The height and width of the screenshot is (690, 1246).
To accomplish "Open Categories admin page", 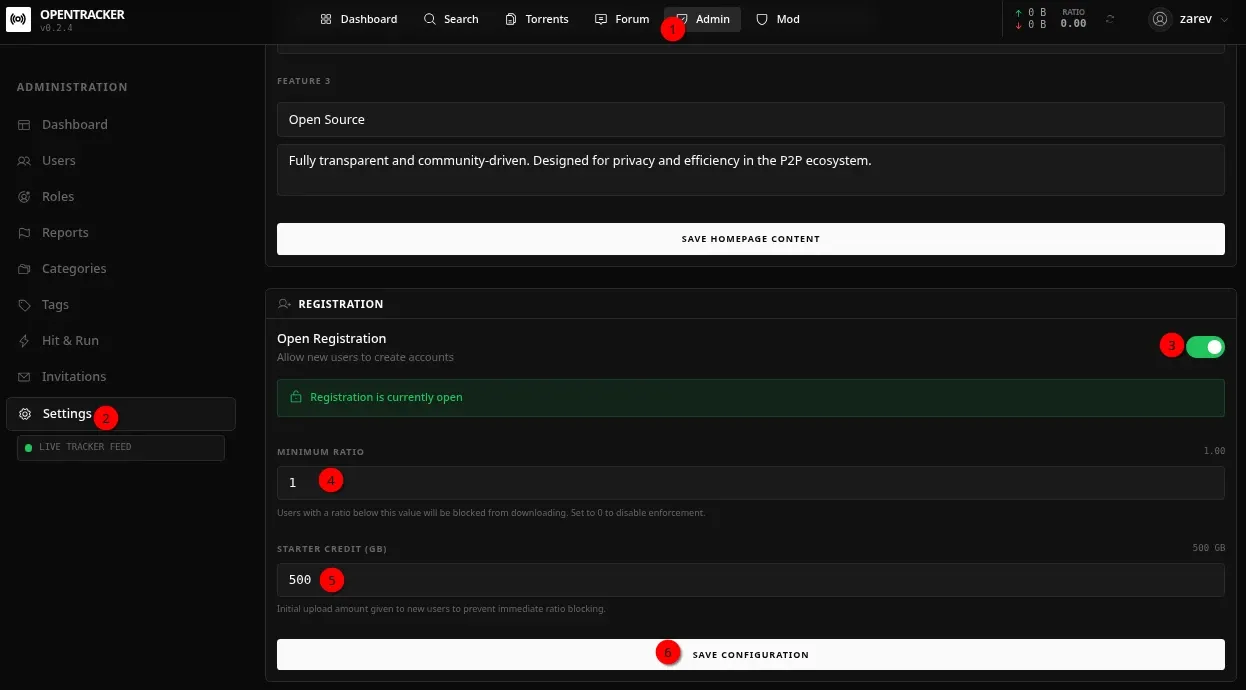I will tap(74, 269).
